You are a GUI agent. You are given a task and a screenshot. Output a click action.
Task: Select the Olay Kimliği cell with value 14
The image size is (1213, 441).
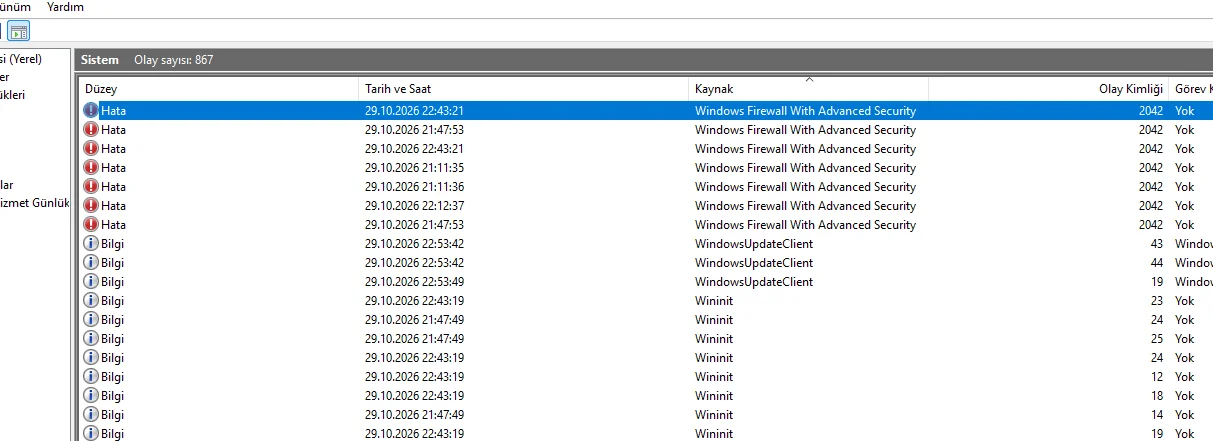1157,415
